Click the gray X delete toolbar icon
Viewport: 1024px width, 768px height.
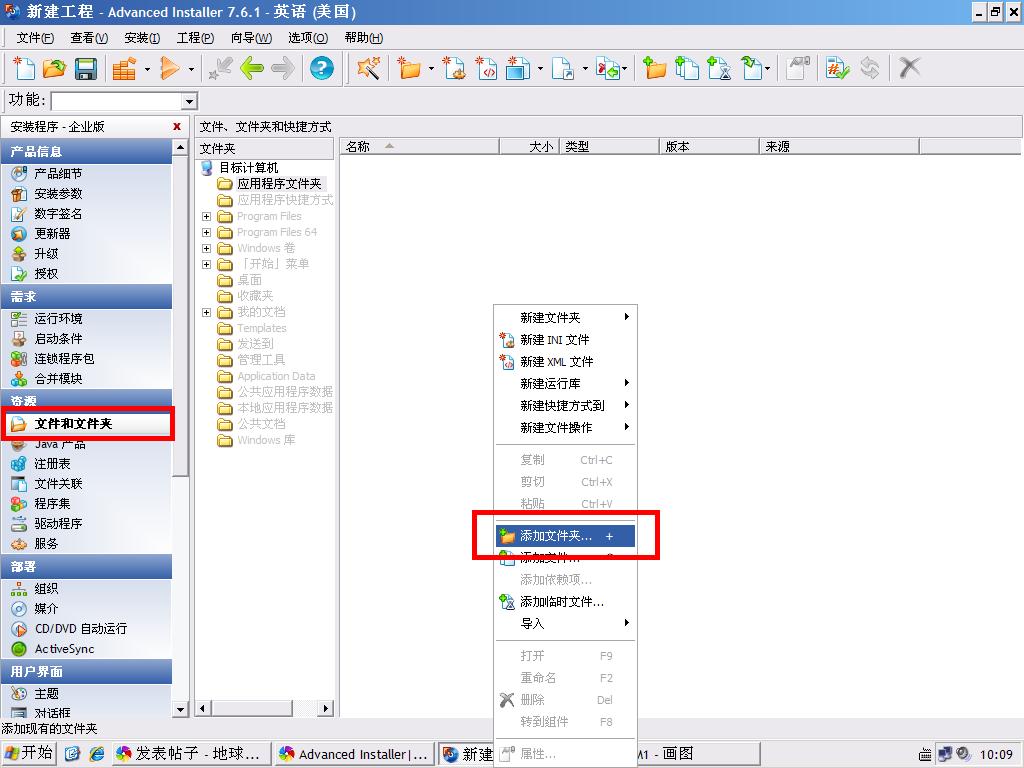pyautogui.click(x=909, y=68)
